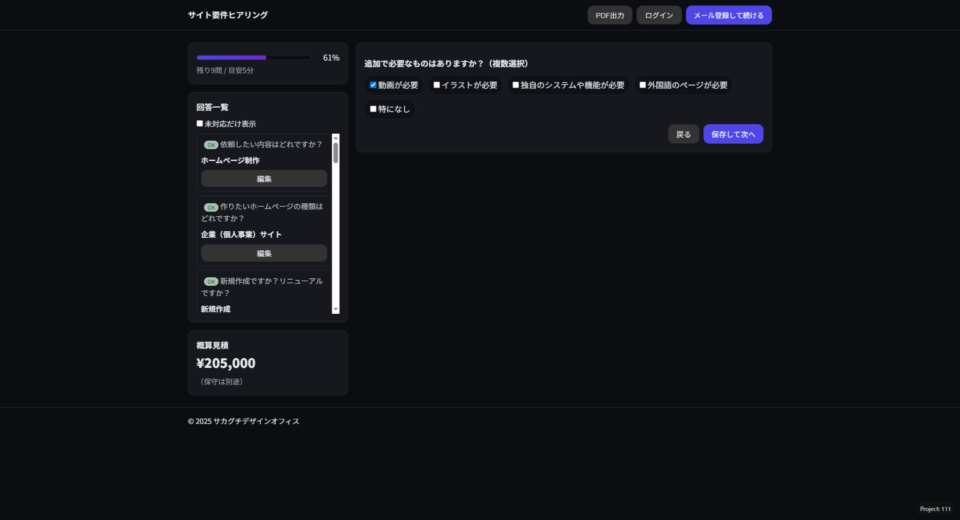Click メール登録して続ける button
Image resolution: width=960 pixels, height=520 pixels.
728,15
